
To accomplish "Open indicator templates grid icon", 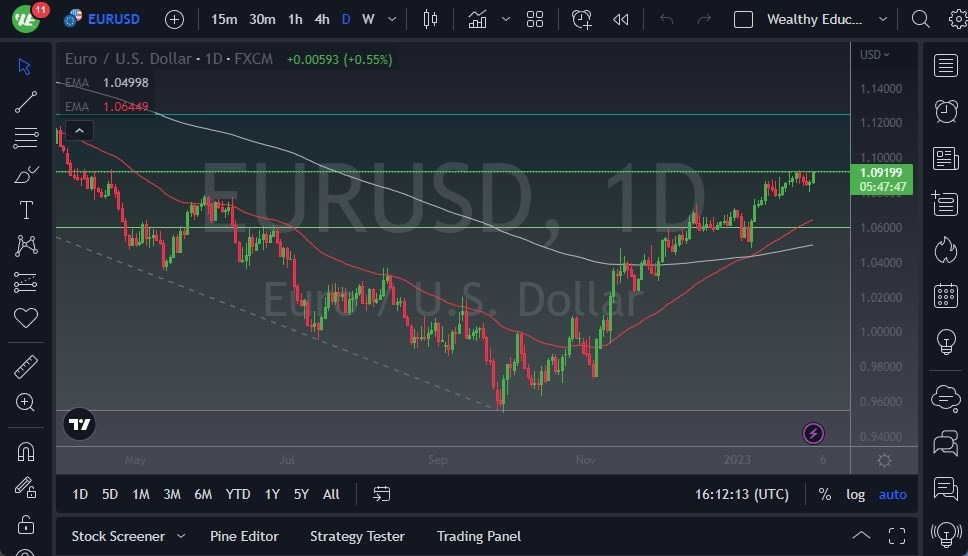I will coord(535,19).
